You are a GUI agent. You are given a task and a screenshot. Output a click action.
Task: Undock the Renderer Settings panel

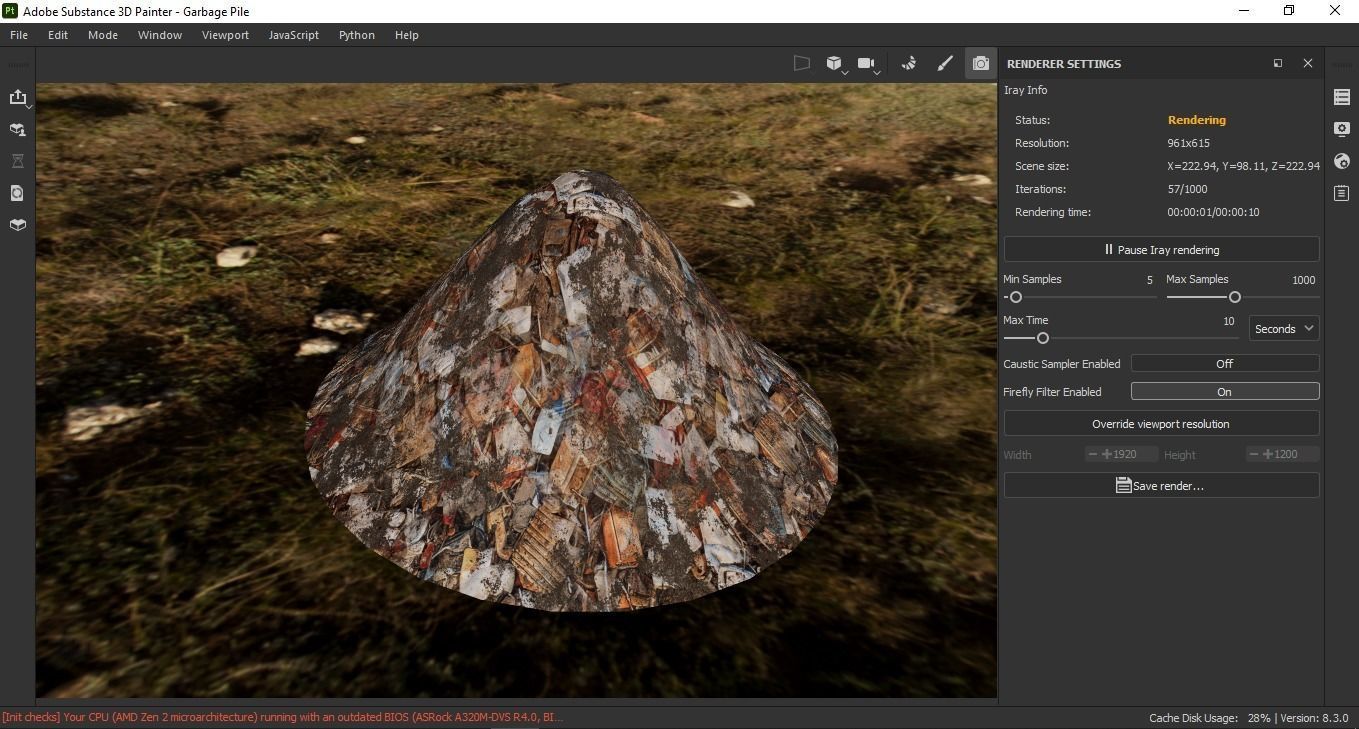point(1278,63)
